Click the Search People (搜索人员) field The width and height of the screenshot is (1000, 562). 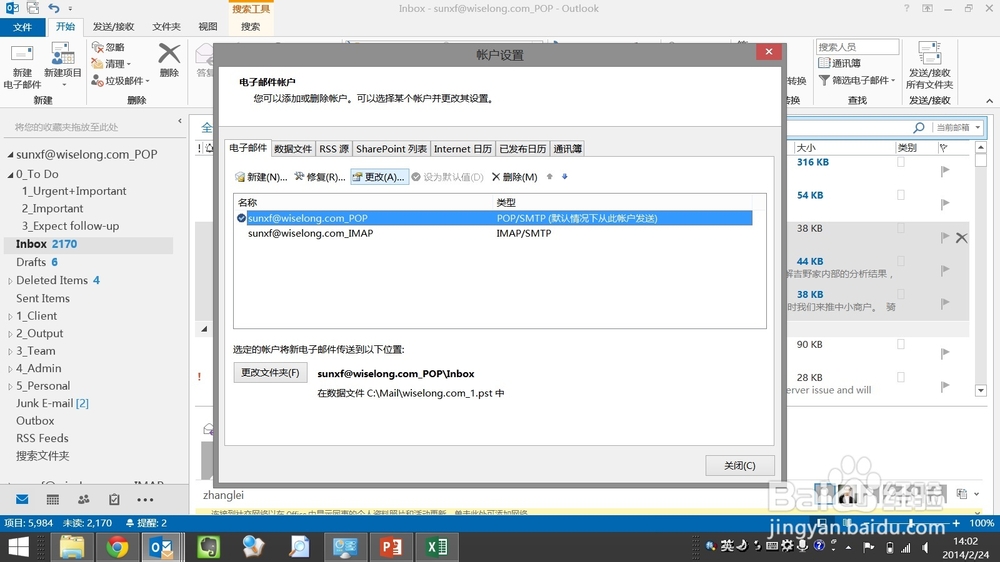[x=857, y=47]
